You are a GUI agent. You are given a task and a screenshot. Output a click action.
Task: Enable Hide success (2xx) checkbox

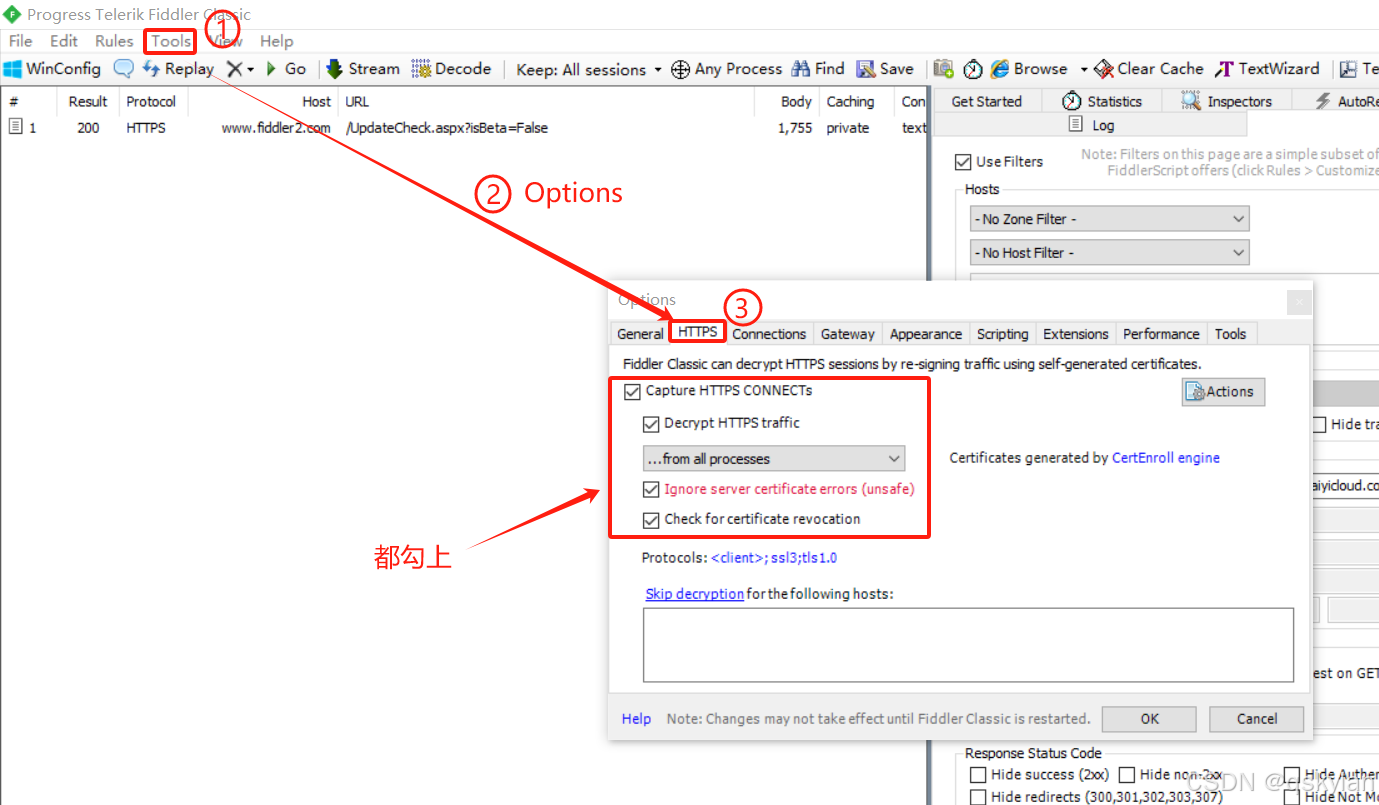tap(978, 775)
